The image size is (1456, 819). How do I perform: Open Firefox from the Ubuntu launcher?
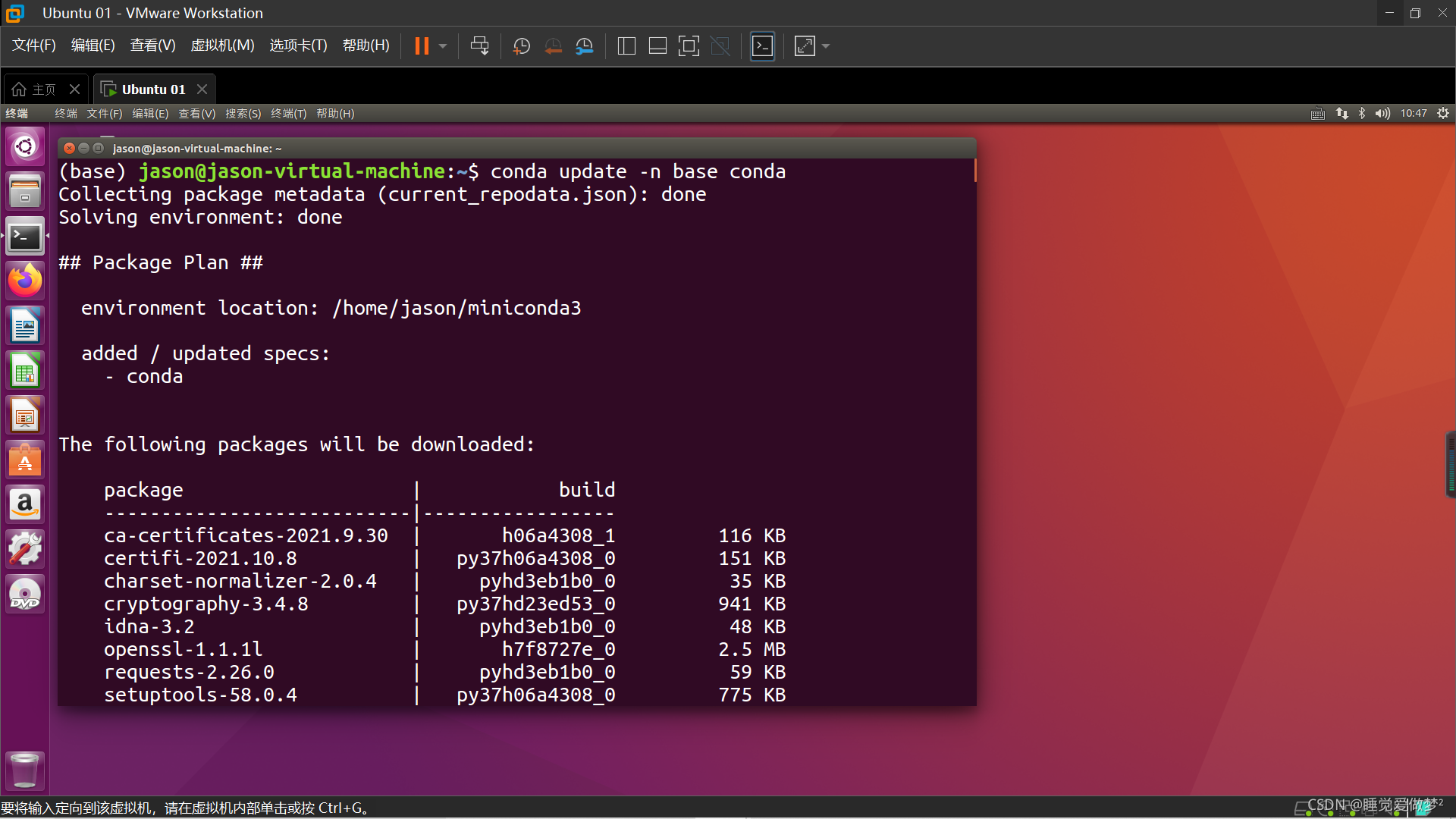tap(25, 281)
